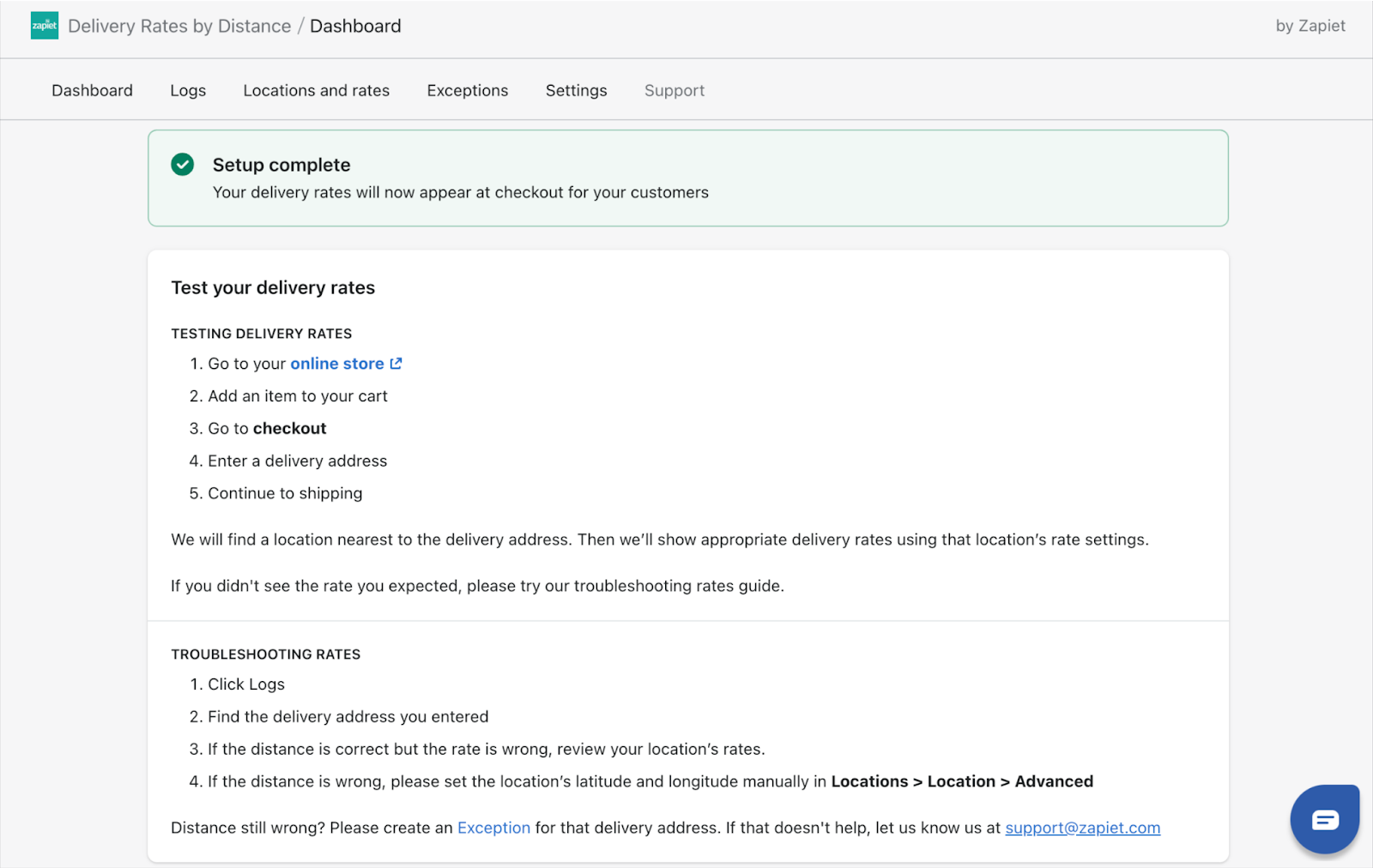Screen dimensions: 1373x868
Task: Click the 'Click Logs' troubleshooting step
Action: pyautogui.click(x=246, y=684)
